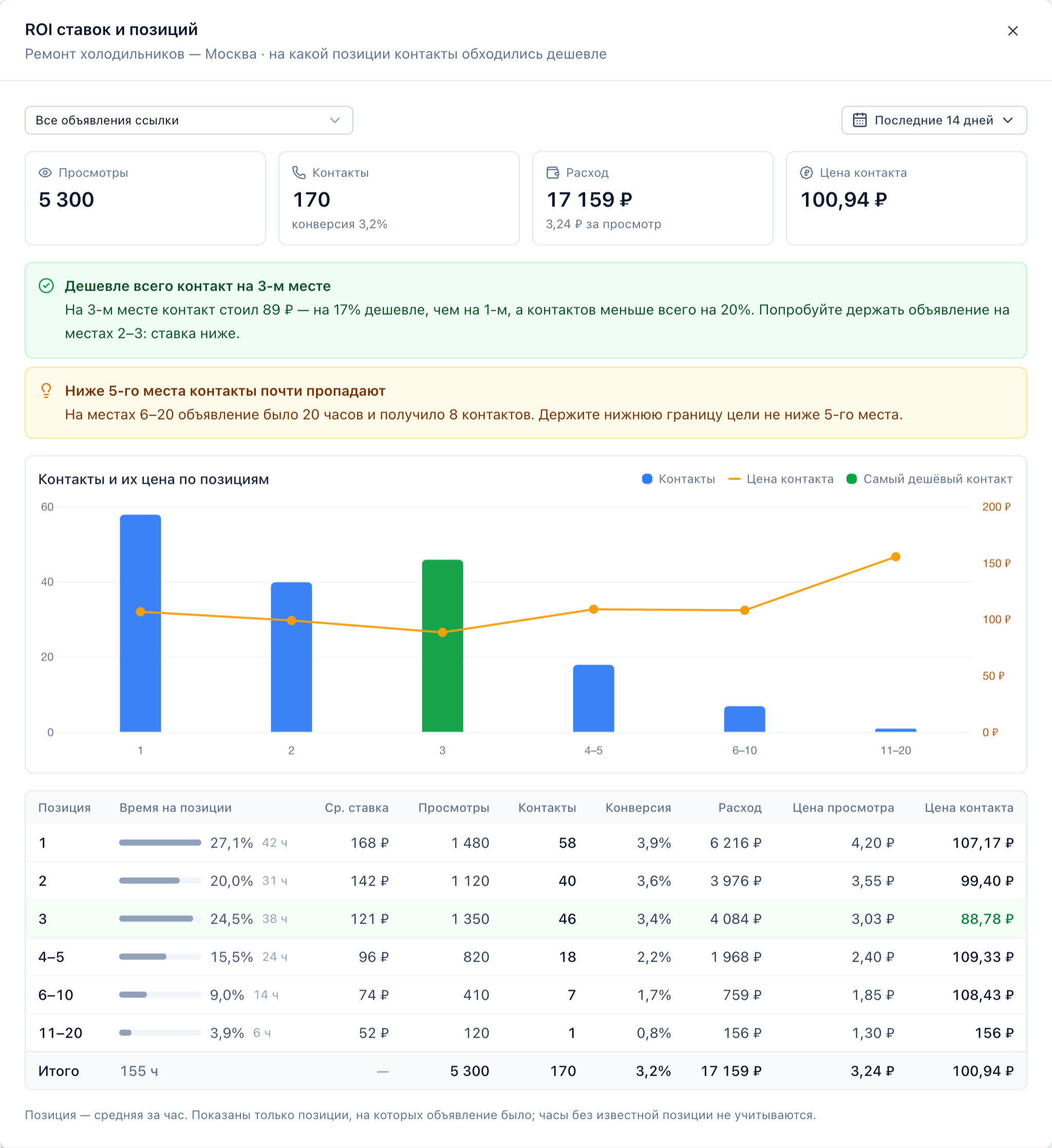Click 'Итого' total row label
The image size is (1052, 1148).
tap(58, 1071)
